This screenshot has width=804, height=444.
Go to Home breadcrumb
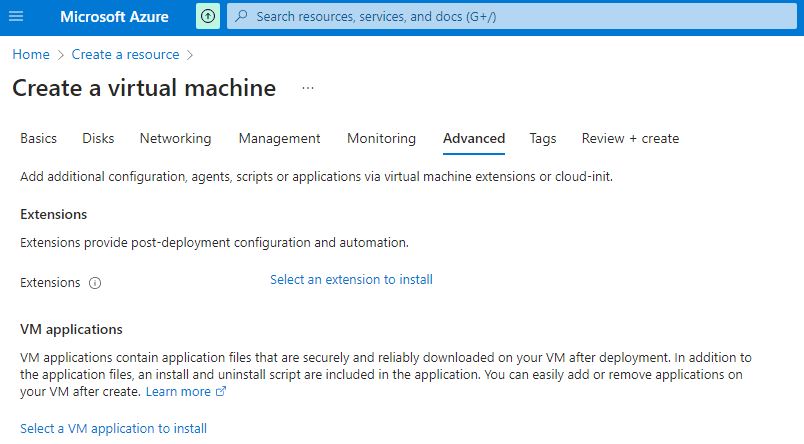click(x=30, y=54)
